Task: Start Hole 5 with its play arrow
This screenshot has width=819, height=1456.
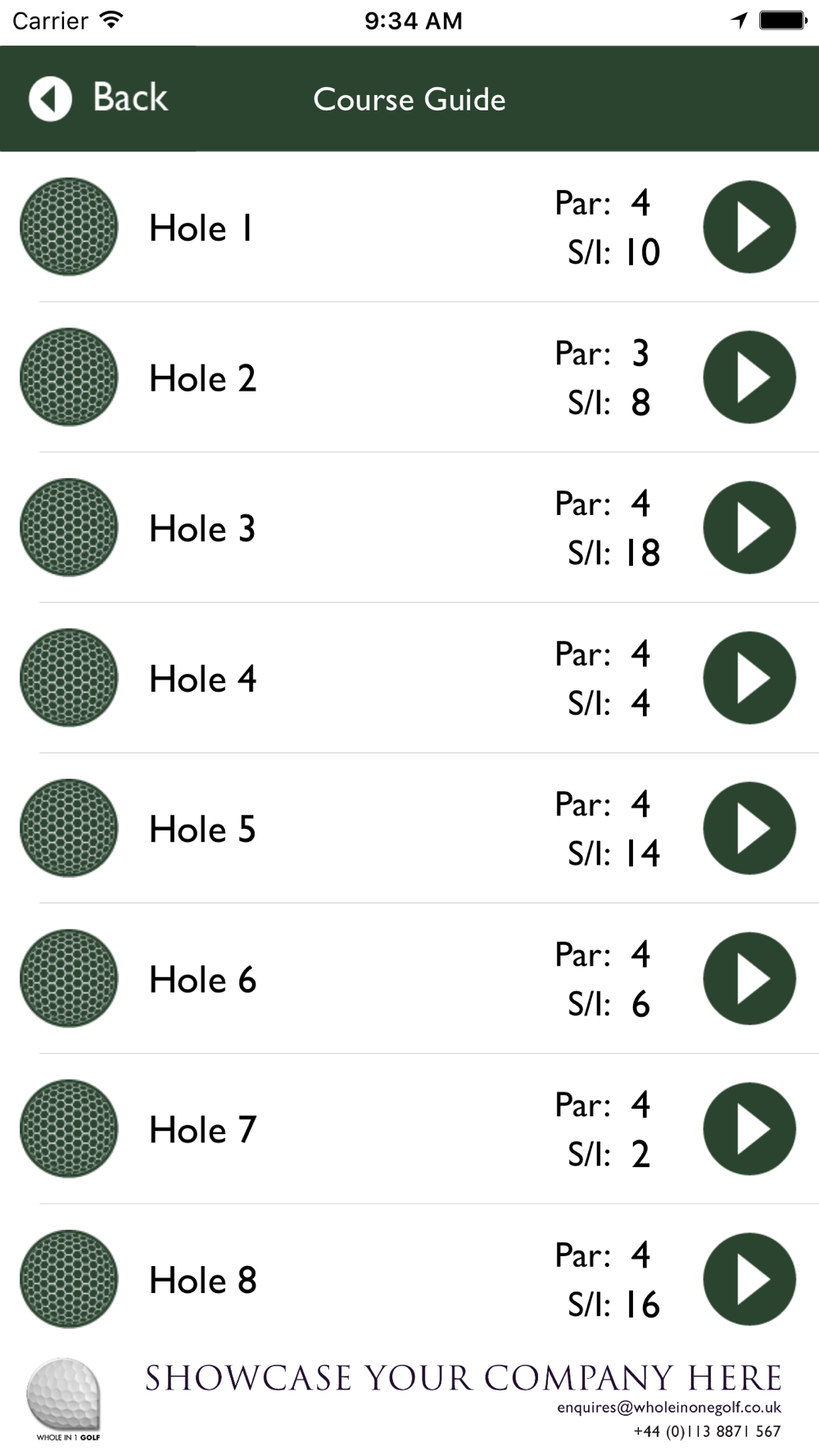Action: pos(749,828)
